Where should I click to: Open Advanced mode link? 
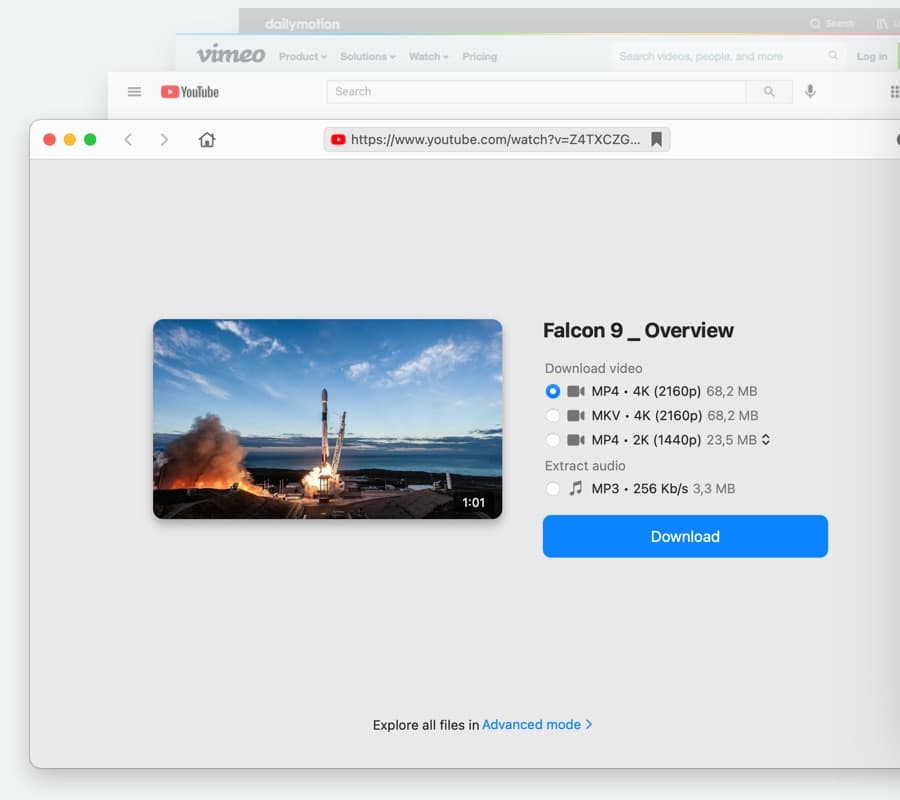tap(531, 724)
